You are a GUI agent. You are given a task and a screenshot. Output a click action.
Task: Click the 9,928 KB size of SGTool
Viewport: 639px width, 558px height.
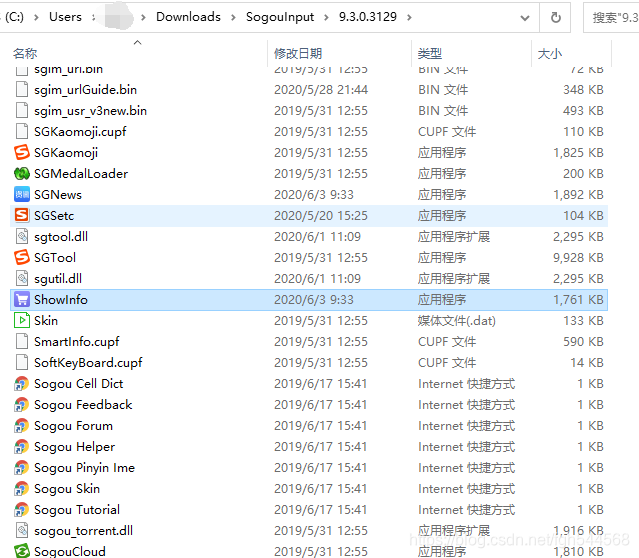coord(578,258)
